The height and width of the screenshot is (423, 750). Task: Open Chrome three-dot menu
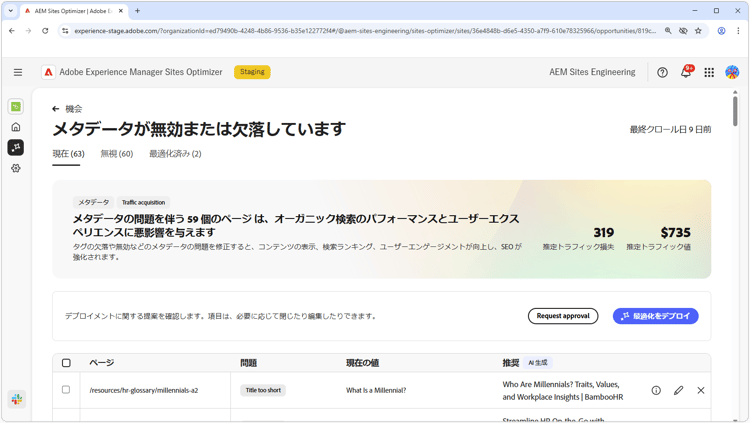[x=738, y=31]
